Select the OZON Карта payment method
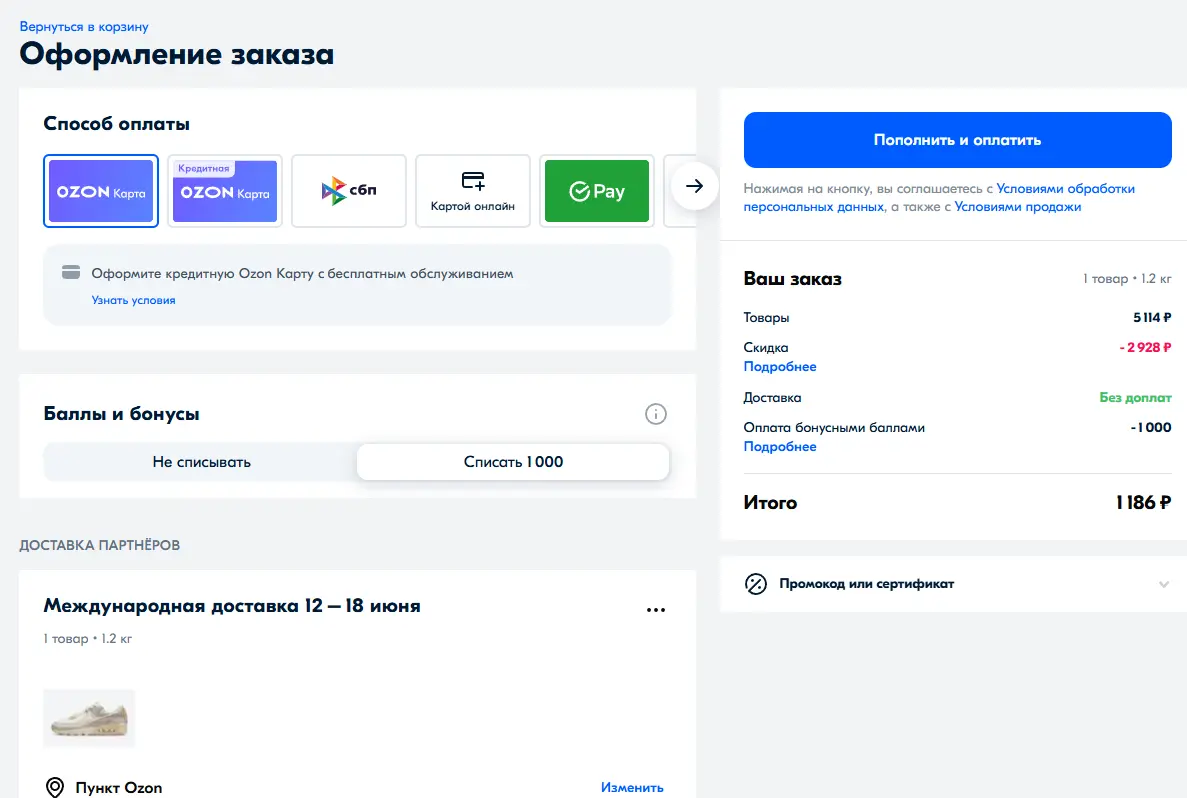Image resolution: width=1187 pixels, height=798 pixels. (x=101, y=191)
